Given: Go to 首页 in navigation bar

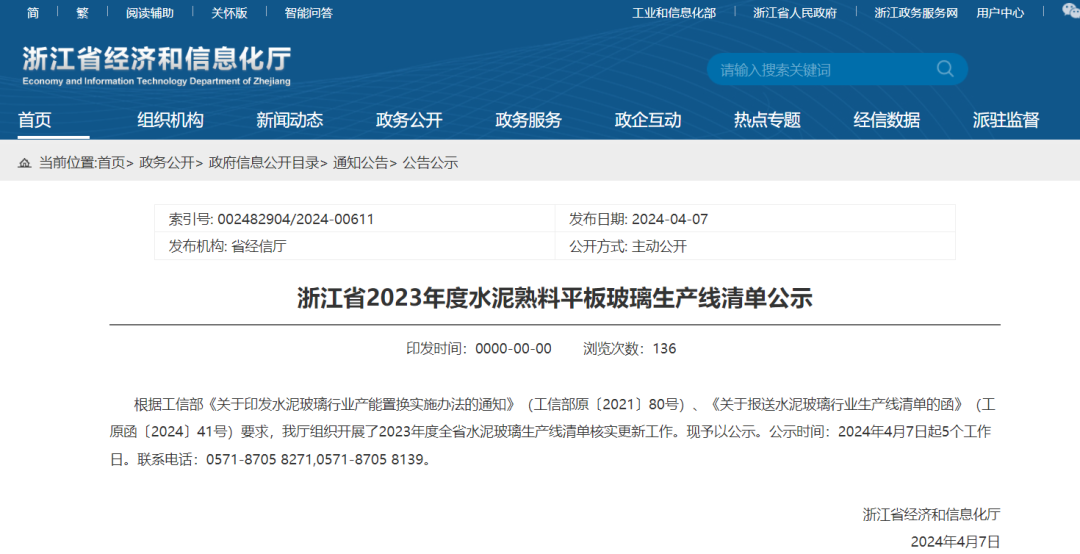Looking at the screenshot, I should (35, 120).
